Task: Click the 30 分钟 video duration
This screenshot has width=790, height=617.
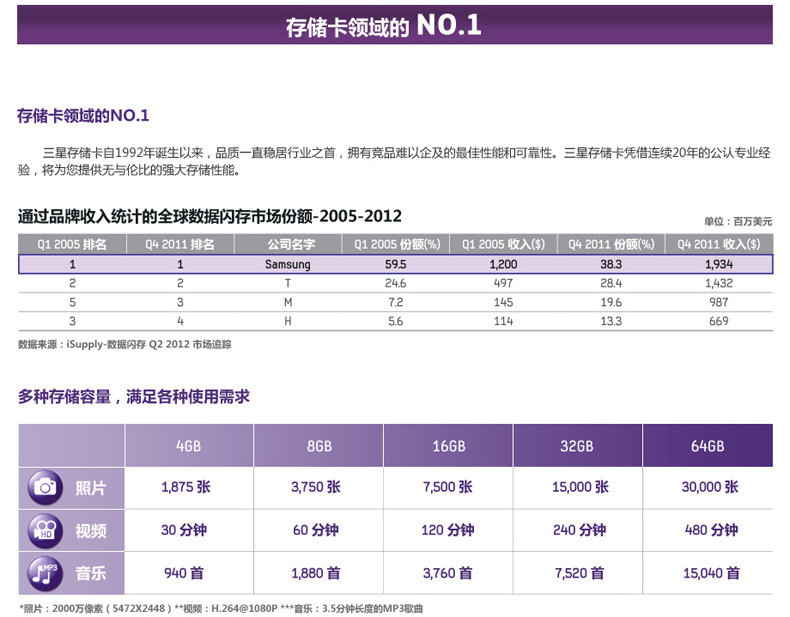Action: [184, 530]
